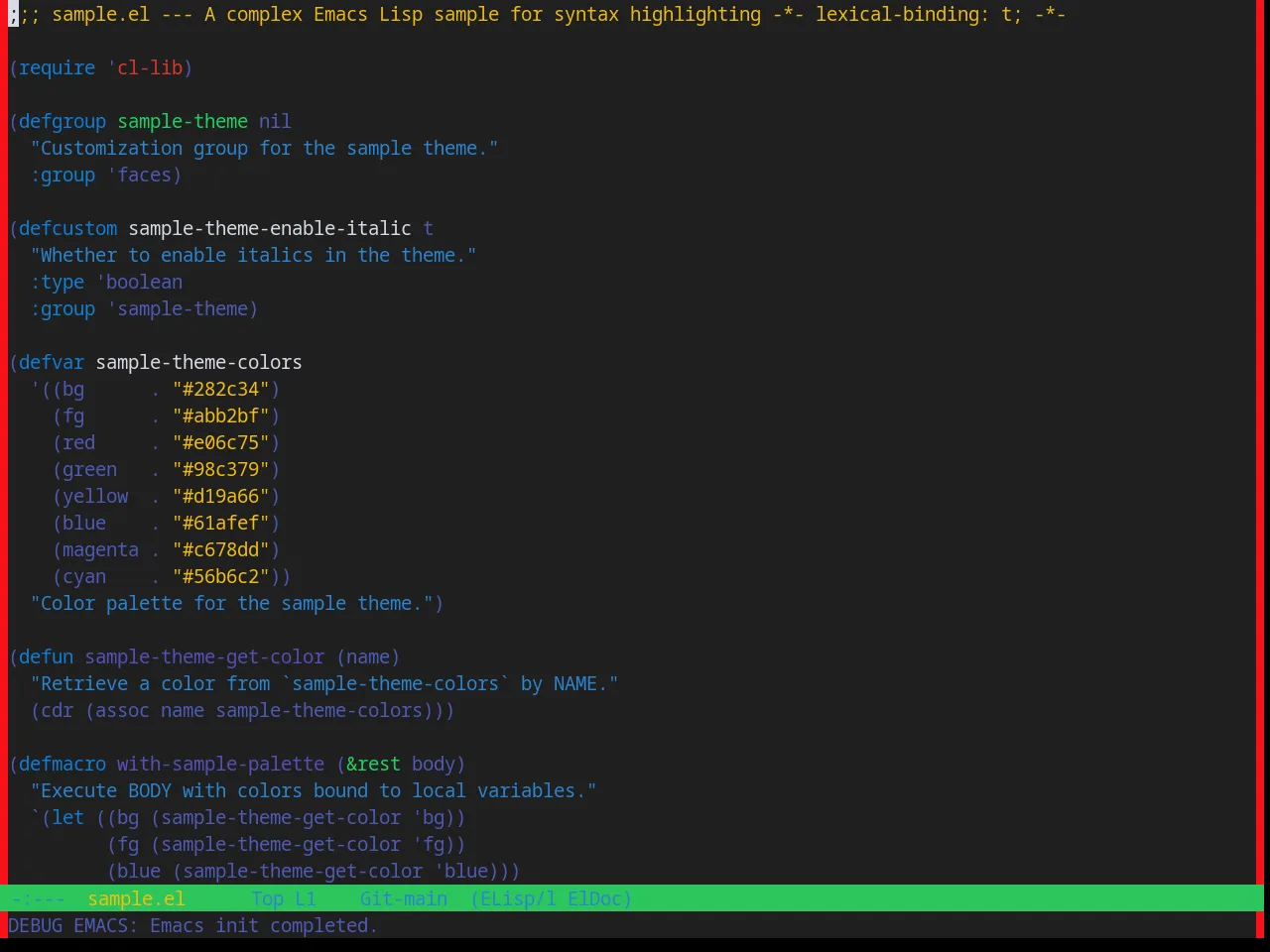
Task: Click the docstring 'Color palette for the sample theme.'
Action: tap(231, 603)
